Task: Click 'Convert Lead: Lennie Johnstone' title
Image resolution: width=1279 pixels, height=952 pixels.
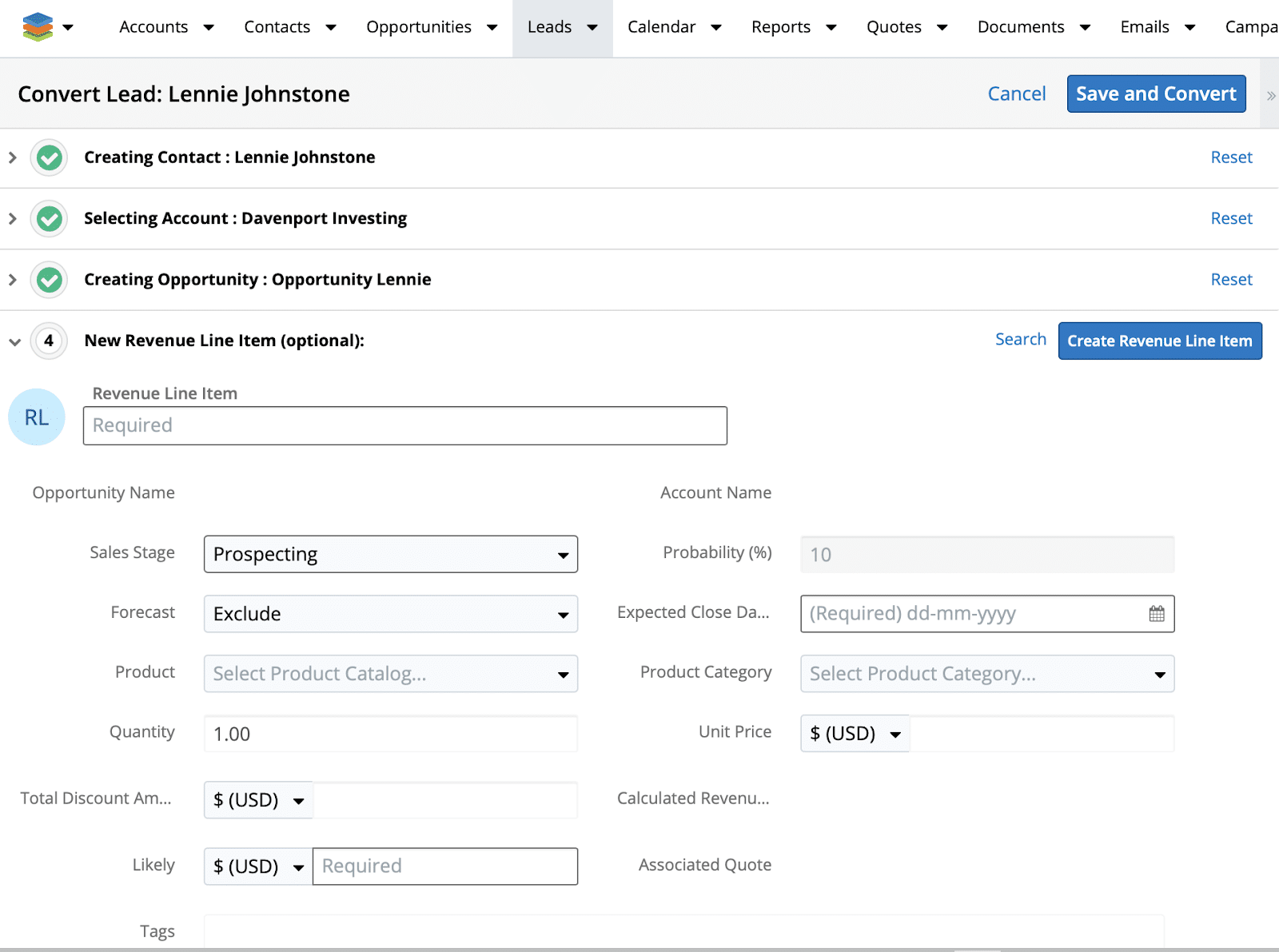Action: pyautogui.click(x=184, y=94)
